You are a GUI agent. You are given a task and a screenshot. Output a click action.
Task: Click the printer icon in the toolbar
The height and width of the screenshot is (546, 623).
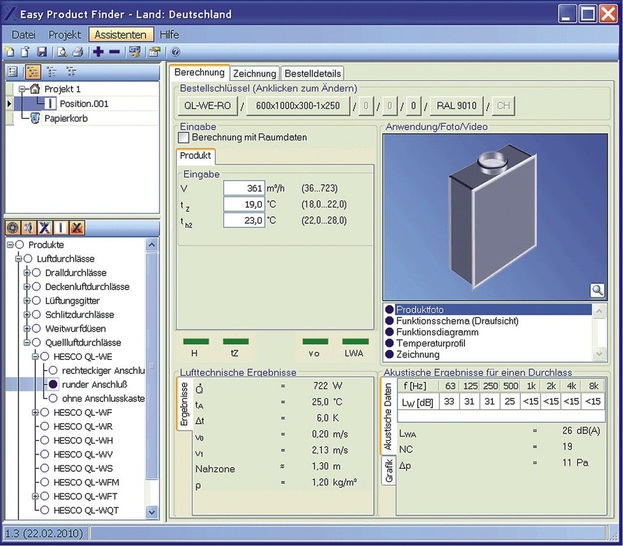[x=76, y=51]
